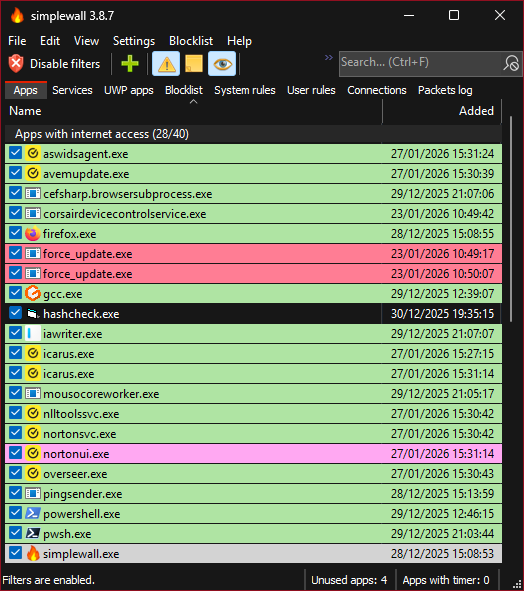Toggle the warning notifications toolbar icon
The height and width of the screenshot is (591, 524).
point(166,64)
